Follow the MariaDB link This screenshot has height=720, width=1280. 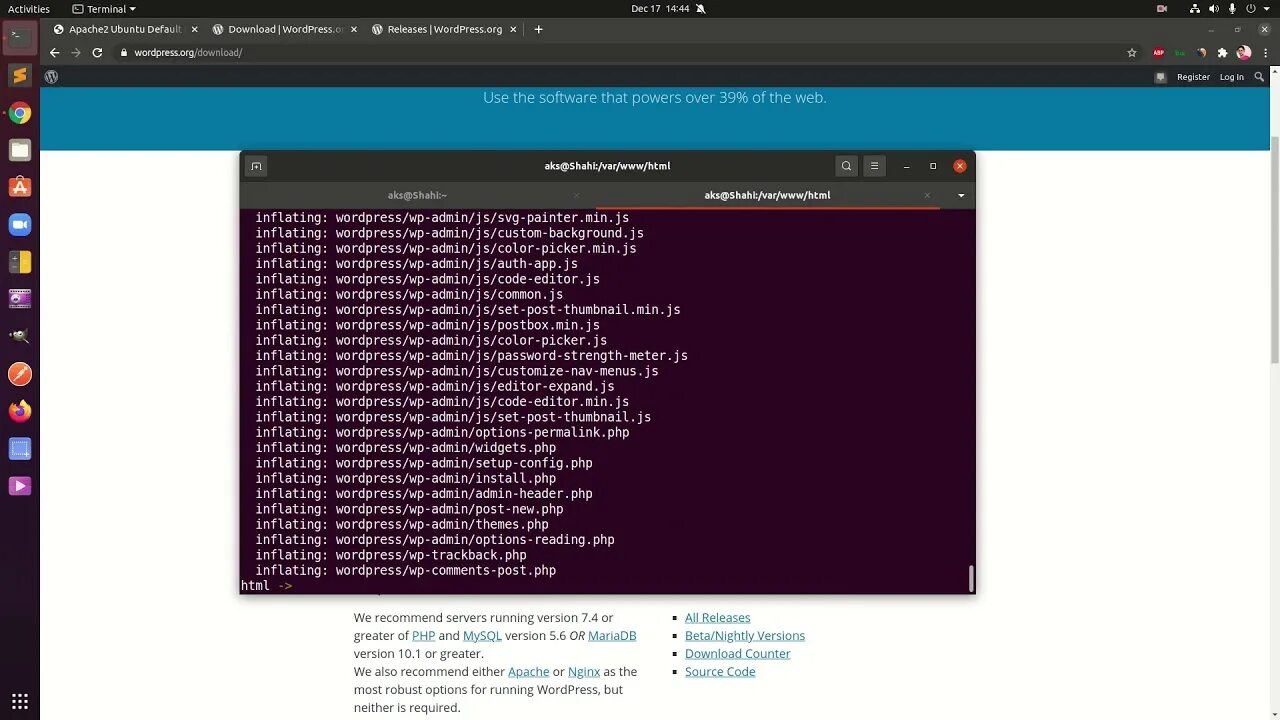(612, 636)
